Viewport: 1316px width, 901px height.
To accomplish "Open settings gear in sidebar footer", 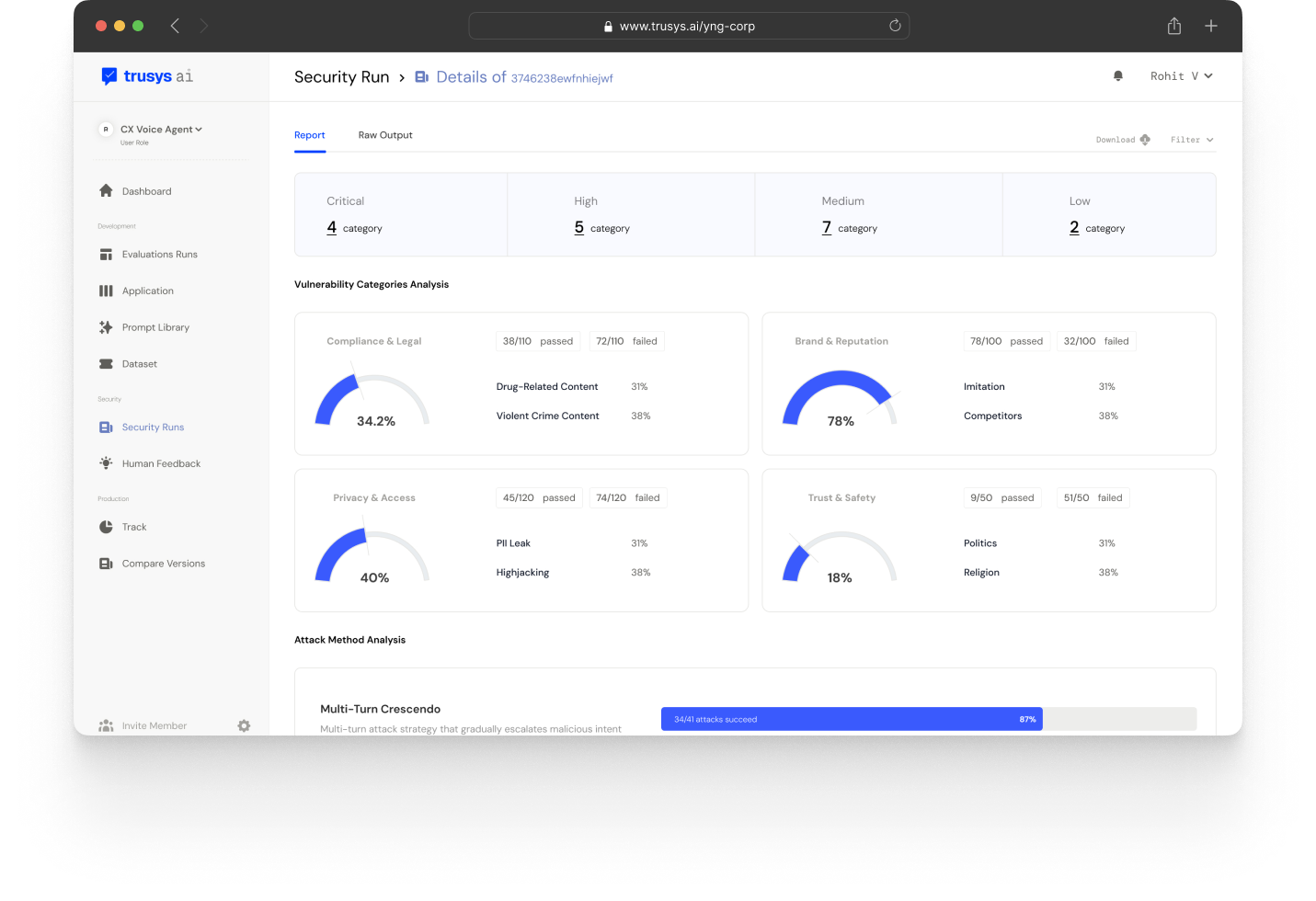I will (244, 725).
